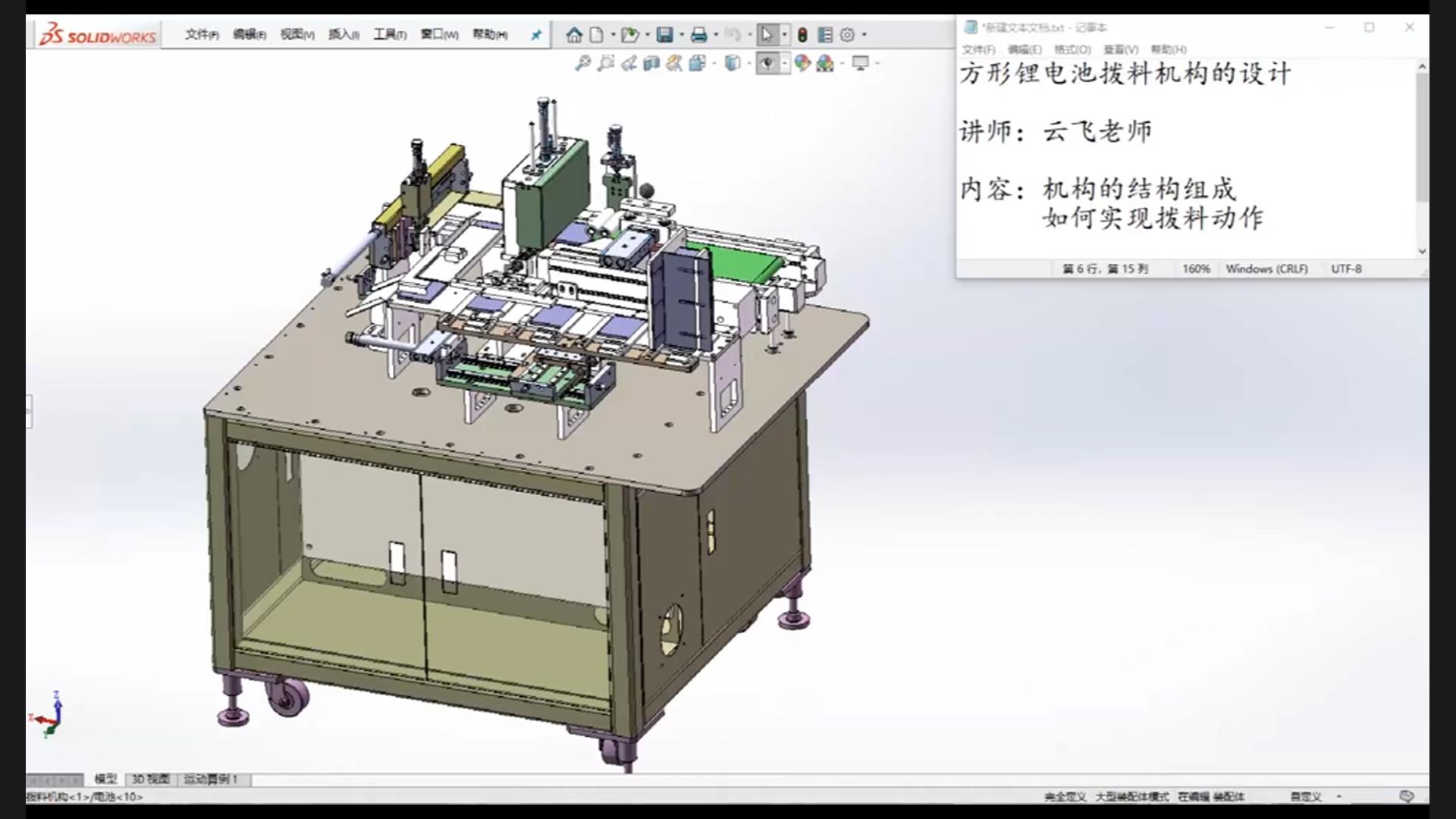Image resolution: width=1456 pixels, height=819 pixels.
Task: Click the Notepad text editing area
Action: click(x=1186, y=159)
